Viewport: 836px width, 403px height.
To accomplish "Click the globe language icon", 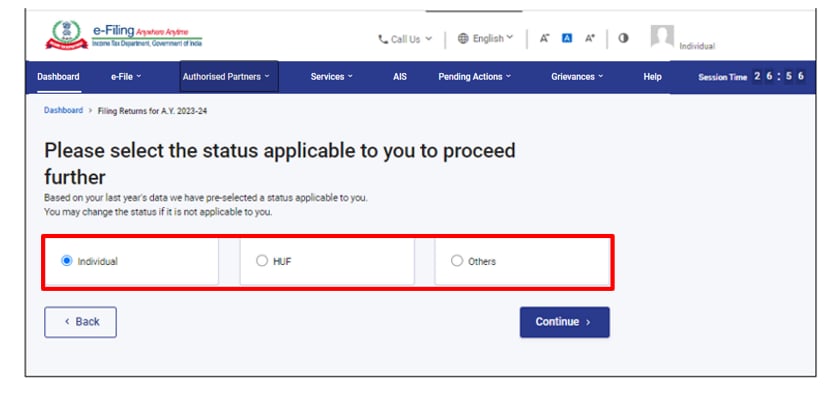I will tap(463, 39).
